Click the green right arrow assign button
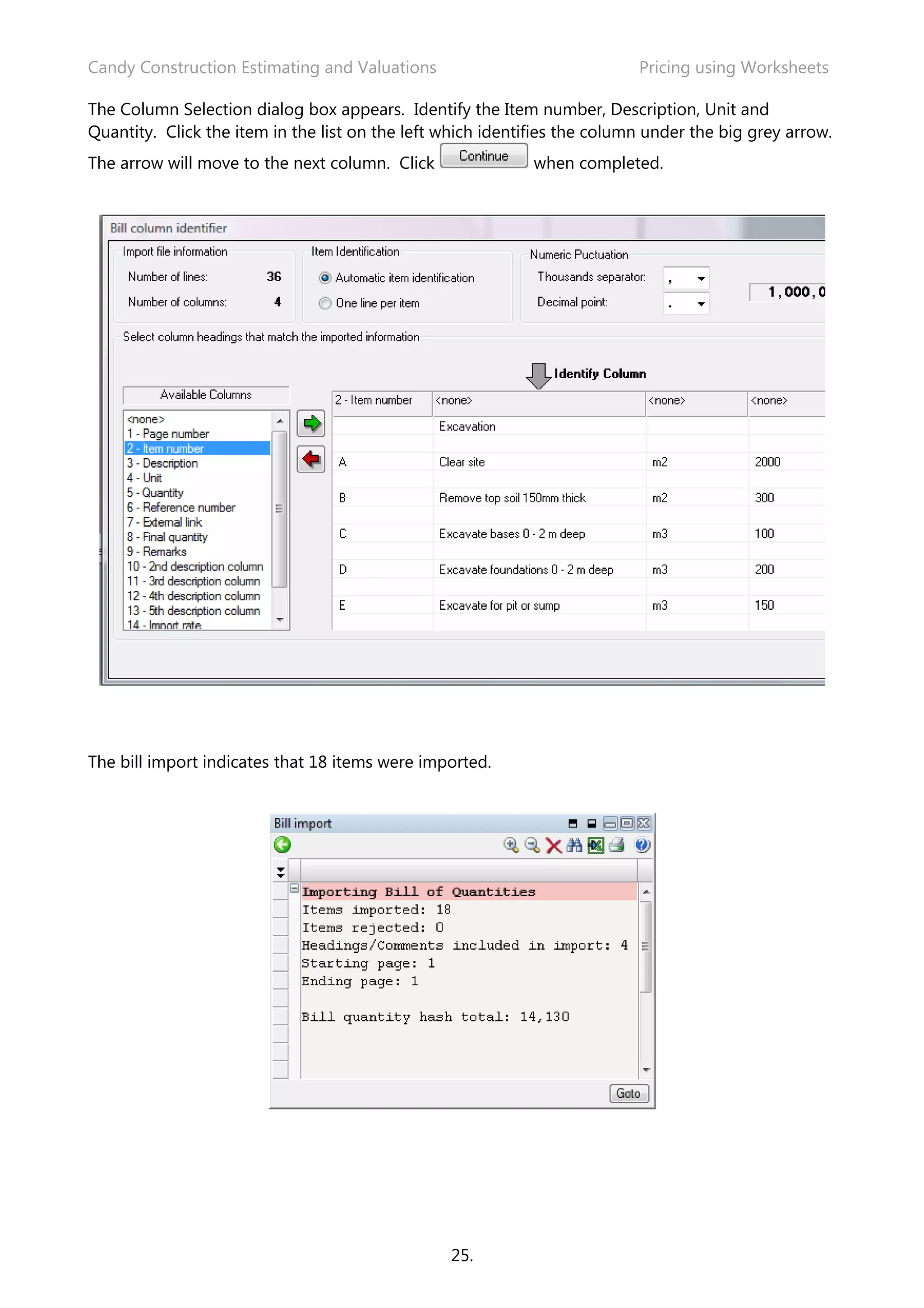This screenshot has width=924, height=1308. point(311,423)
